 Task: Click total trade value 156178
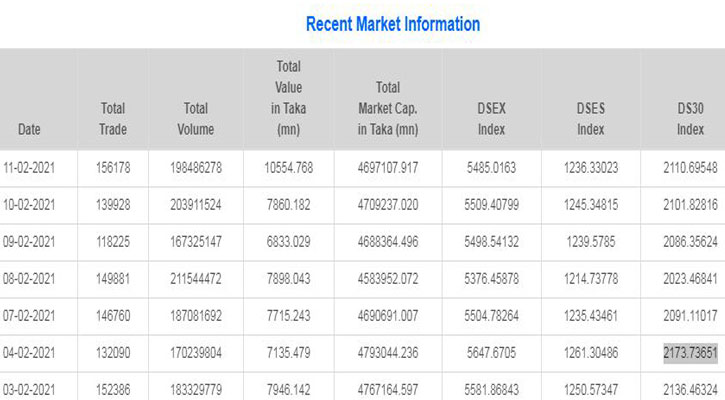tap(113, 168)
